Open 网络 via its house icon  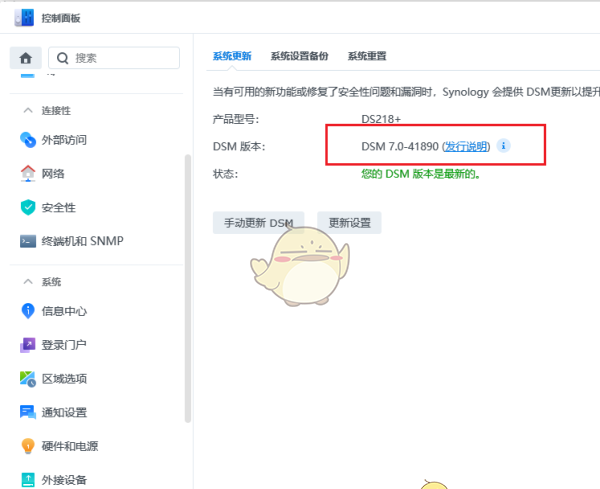click(28, 173)
